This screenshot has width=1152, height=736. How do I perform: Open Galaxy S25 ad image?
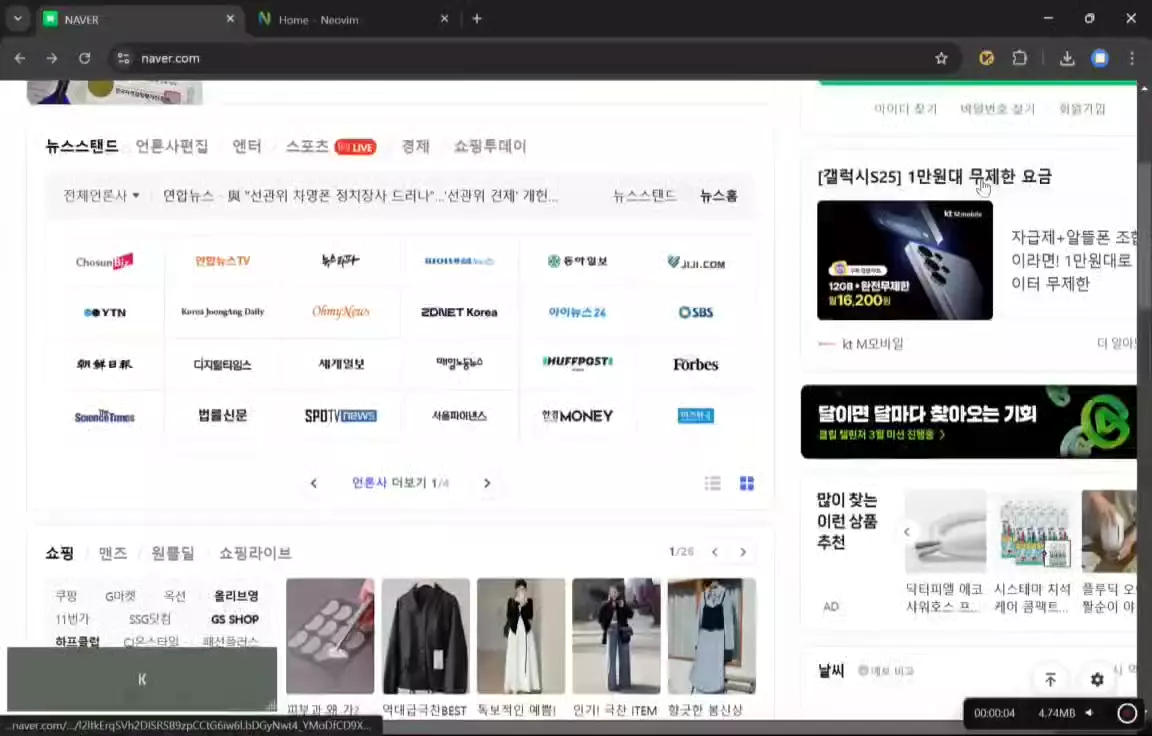tap(904, 260)
